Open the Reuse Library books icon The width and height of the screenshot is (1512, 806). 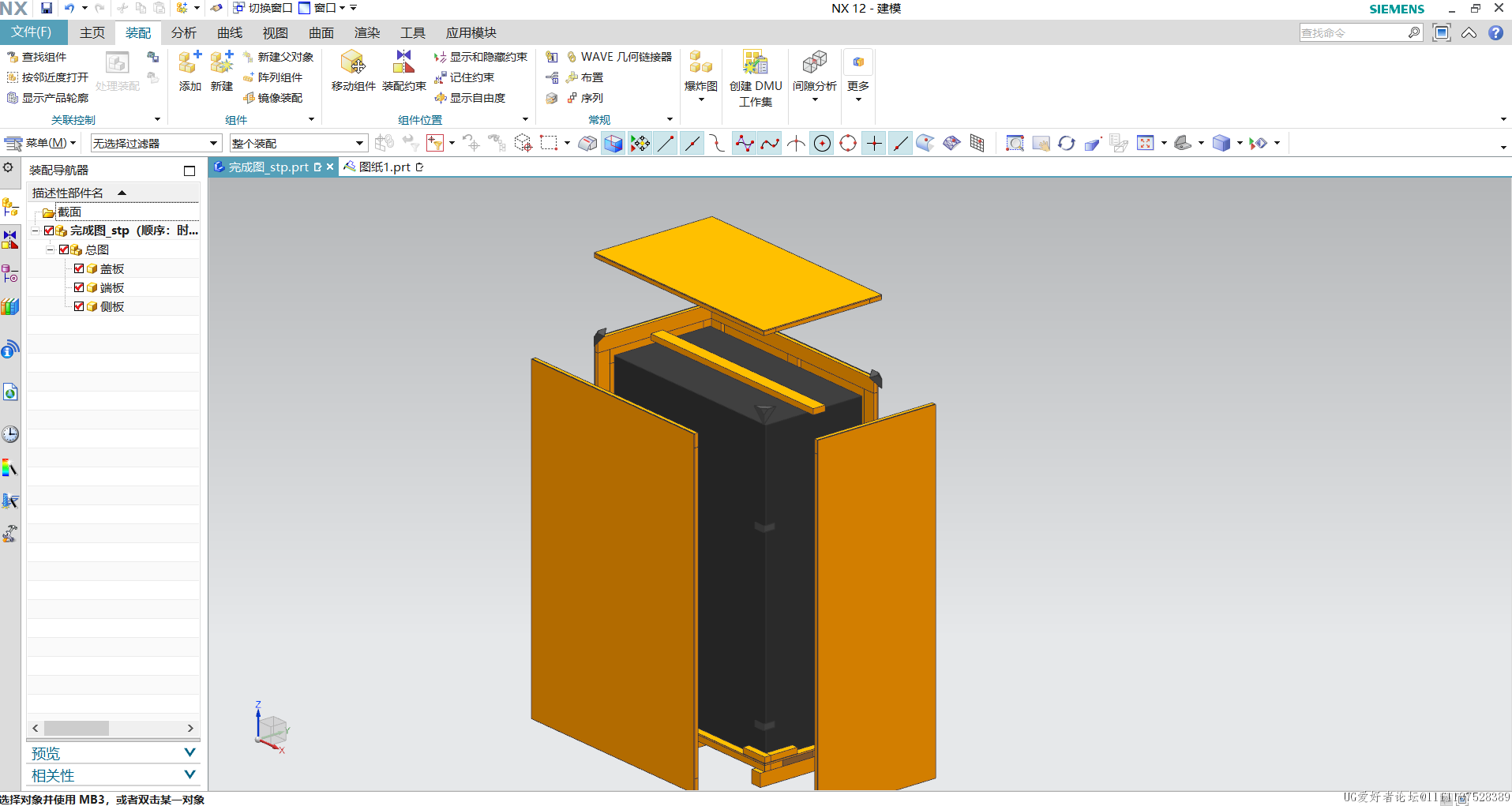click(x=10, y=307)
